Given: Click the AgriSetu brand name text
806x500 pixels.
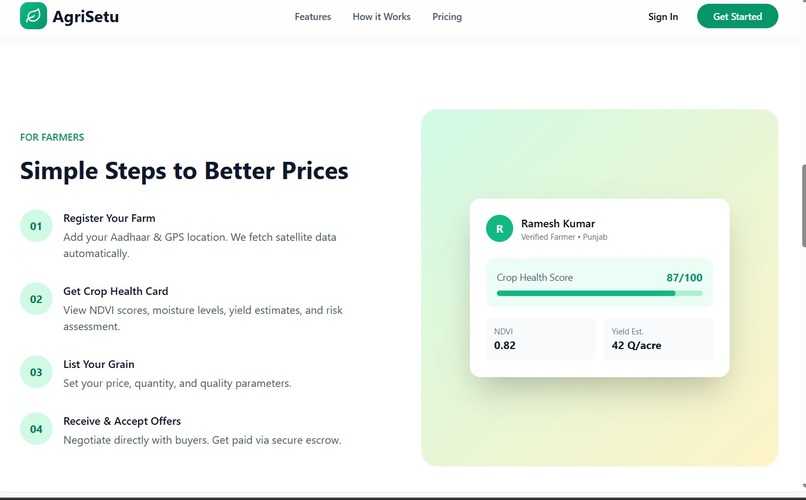Looking at the screenshot, I should click(85, 16).
